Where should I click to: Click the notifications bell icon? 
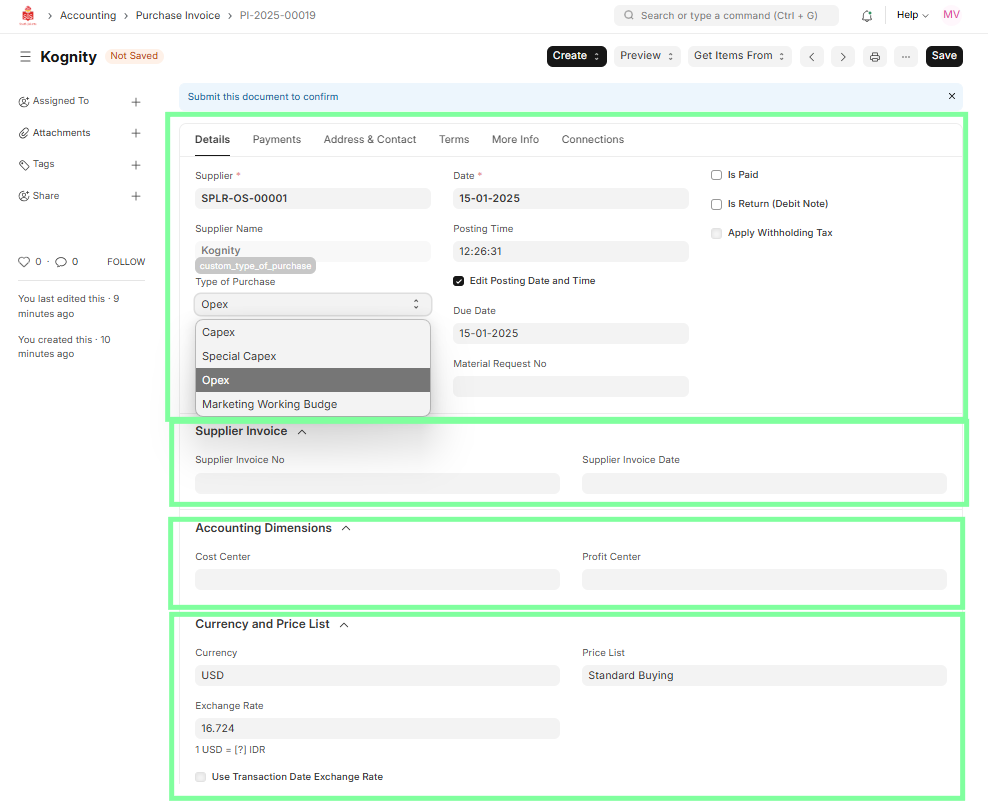(x=867, y=16)
